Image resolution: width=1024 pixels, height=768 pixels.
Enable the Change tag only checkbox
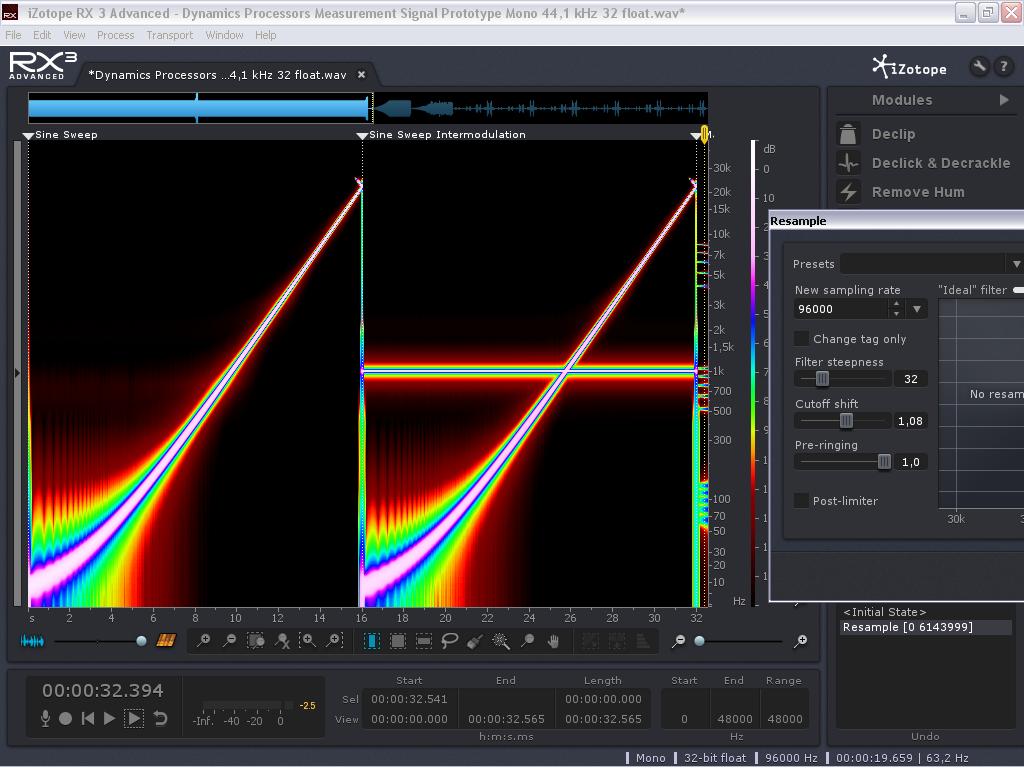pos(802,339)
